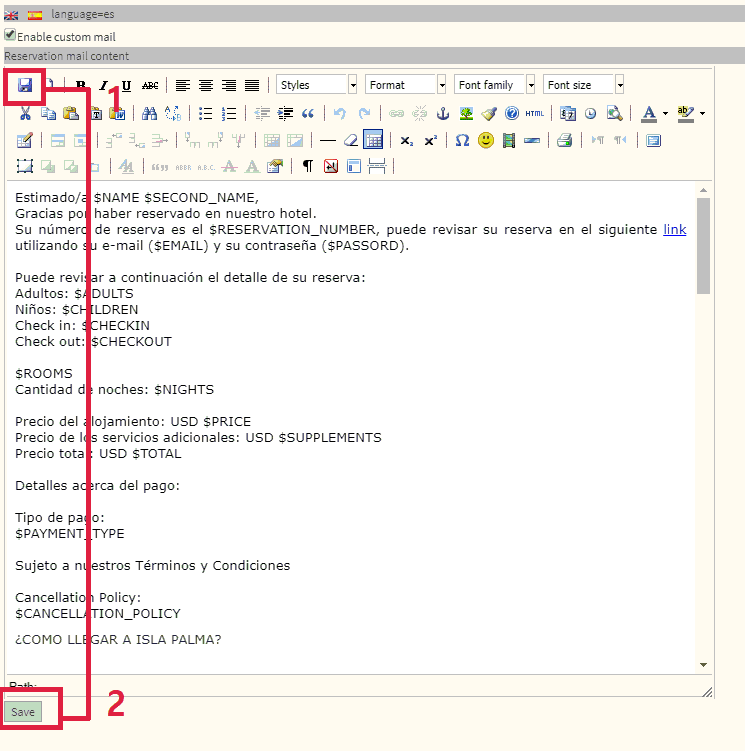This screenshot has height=751, width=745.
Task: Toggle underline formatting
Action: [126, 86]
